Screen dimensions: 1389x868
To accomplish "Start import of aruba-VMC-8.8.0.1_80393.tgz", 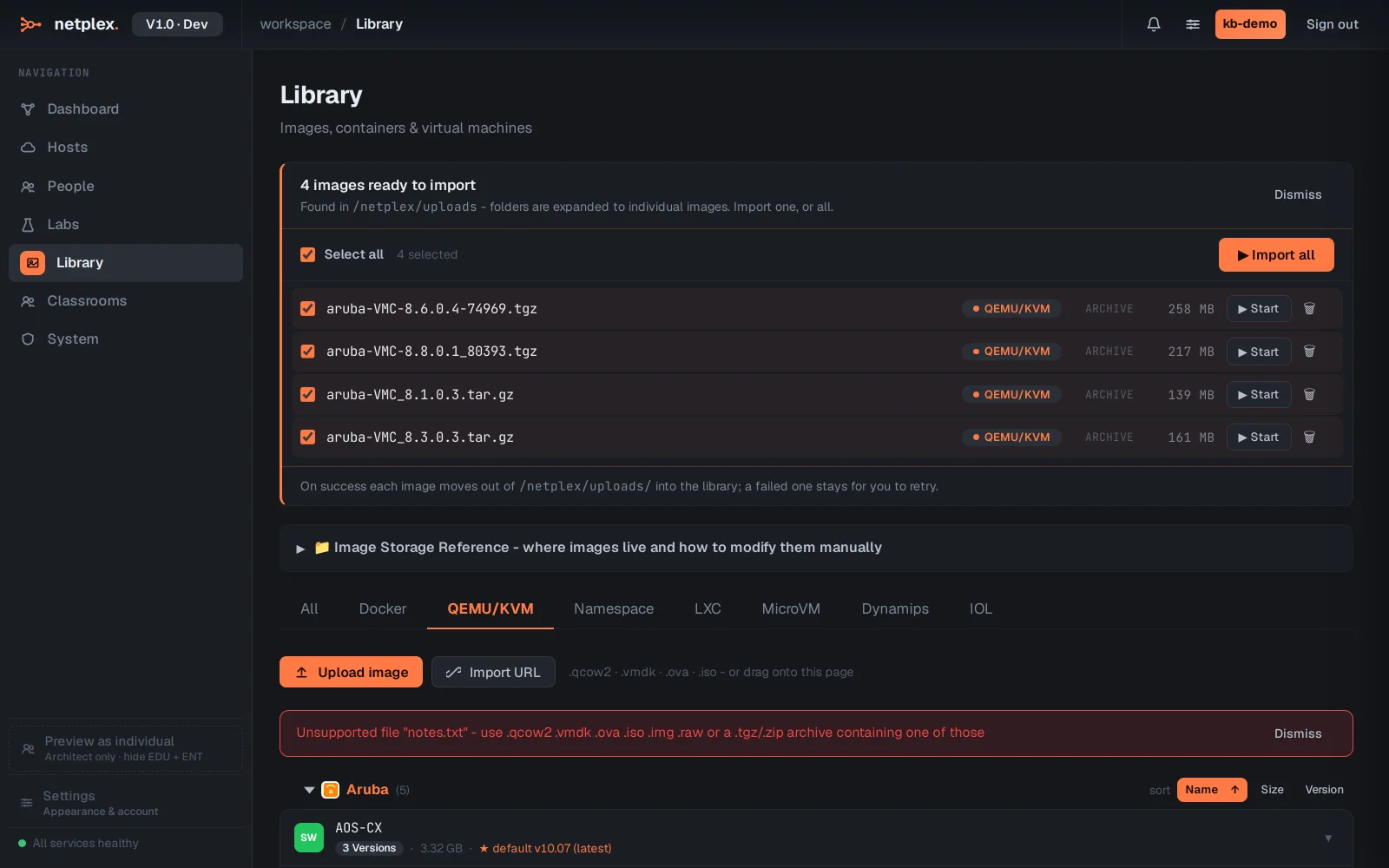I will 1259,352.
